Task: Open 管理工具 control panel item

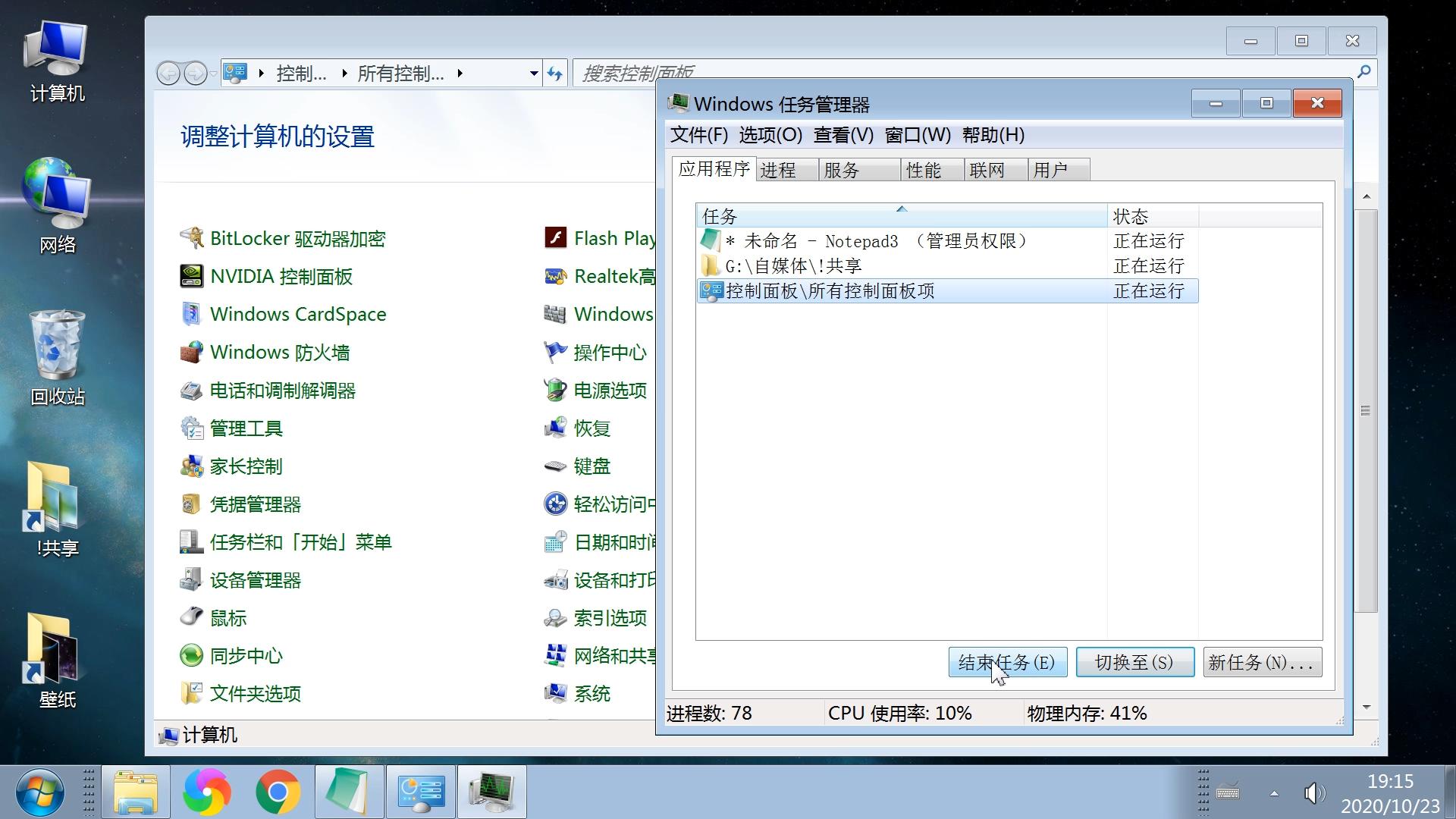Action: (247, 428)
